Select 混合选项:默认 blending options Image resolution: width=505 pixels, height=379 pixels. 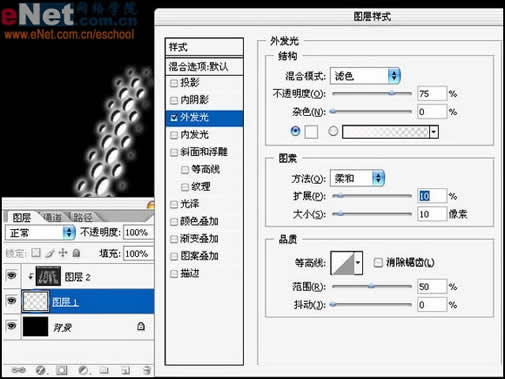point(204,67)
